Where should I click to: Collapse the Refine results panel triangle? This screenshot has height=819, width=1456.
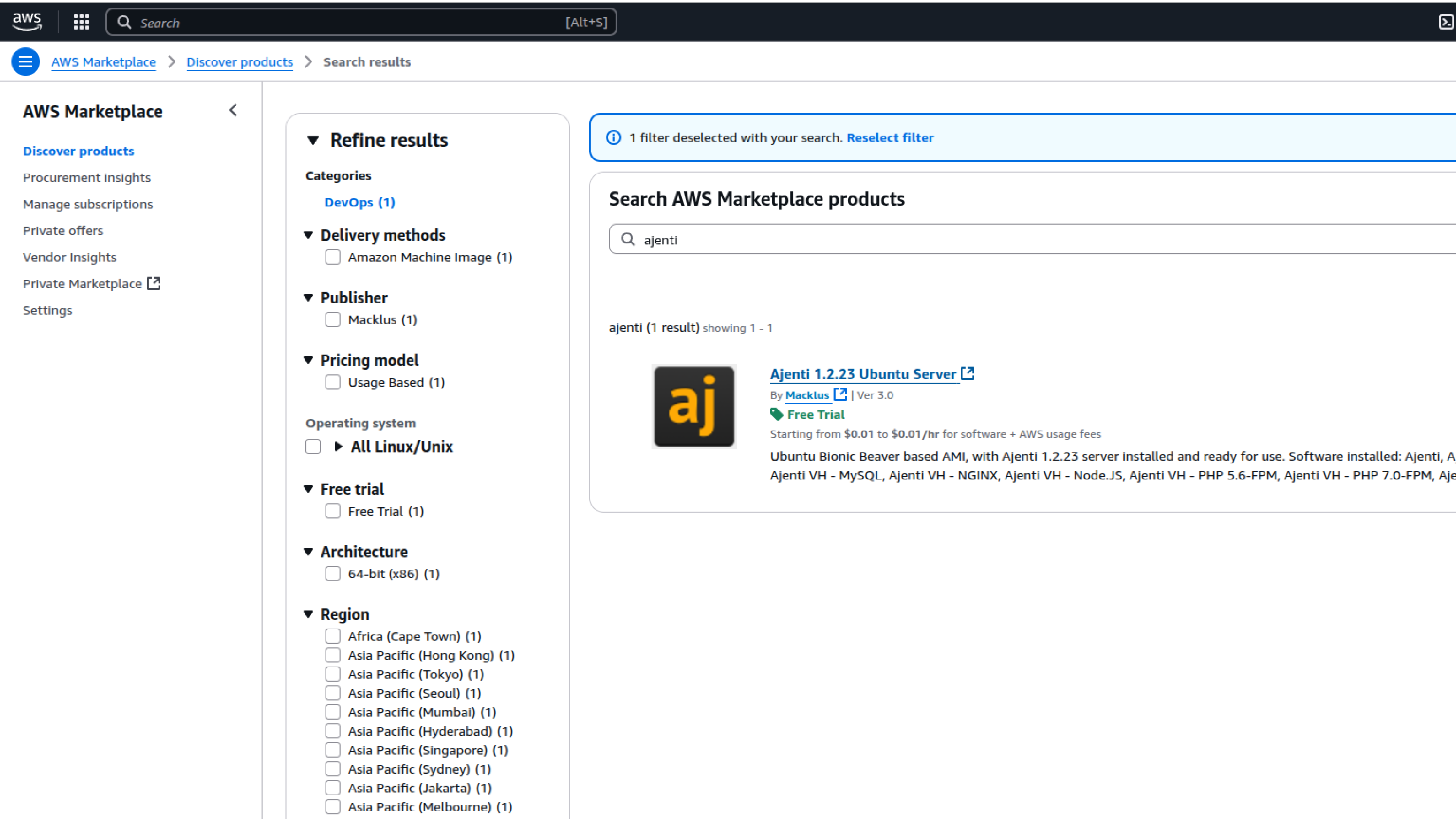[313, 140]
